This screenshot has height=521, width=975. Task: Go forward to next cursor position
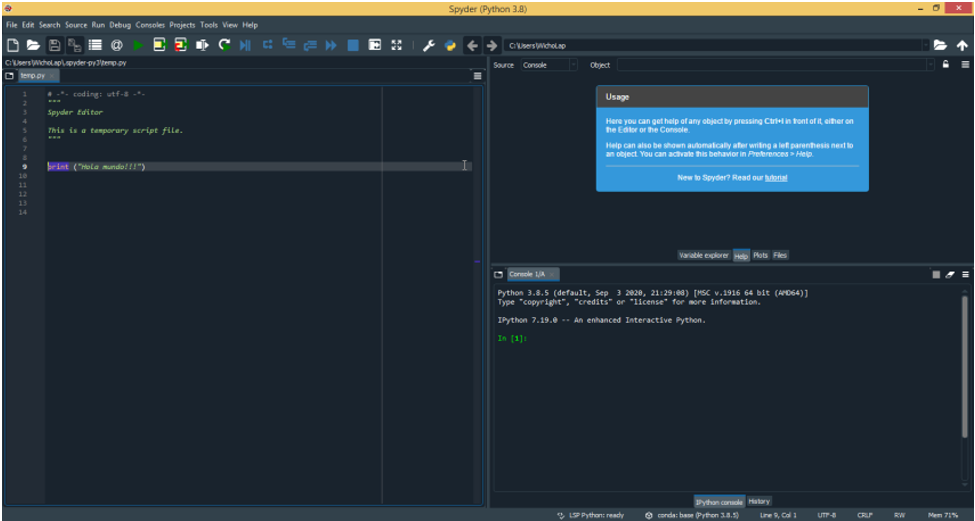pyautogui.click(x=492, y=45)
